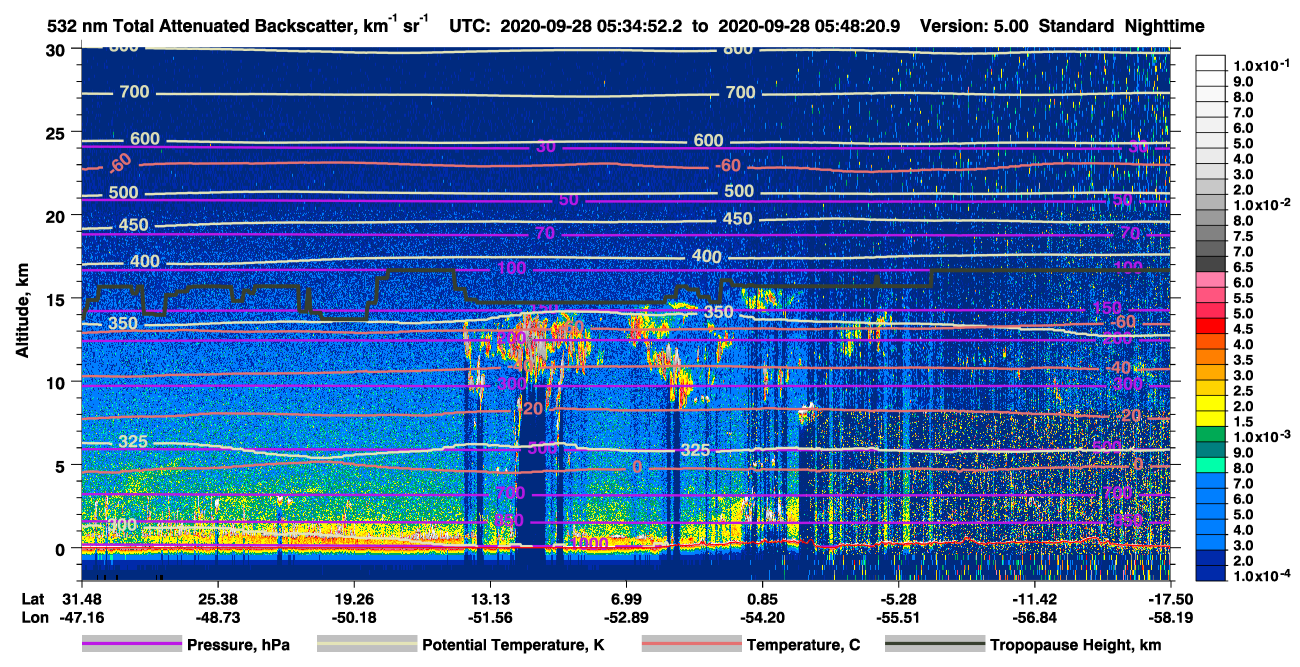Click the altitude axis tick label '5'
This screenshot has height=667, width=1300.
pyautogui.click(x=62, y=465)
